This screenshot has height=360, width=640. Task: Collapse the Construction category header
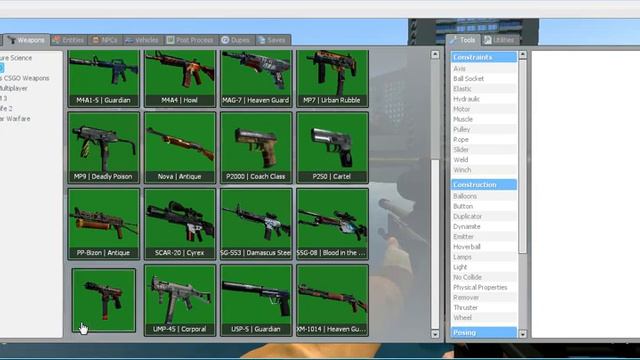click(x=484, y=184)
